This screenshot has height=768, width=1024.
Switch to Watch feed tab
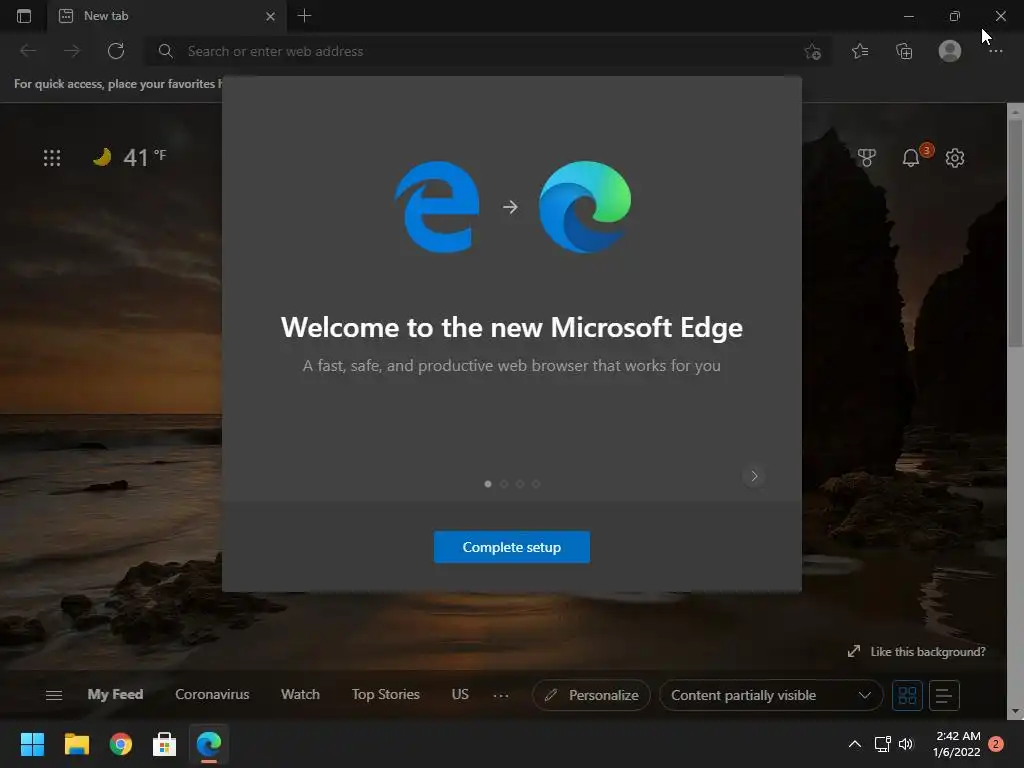(300, 694)
